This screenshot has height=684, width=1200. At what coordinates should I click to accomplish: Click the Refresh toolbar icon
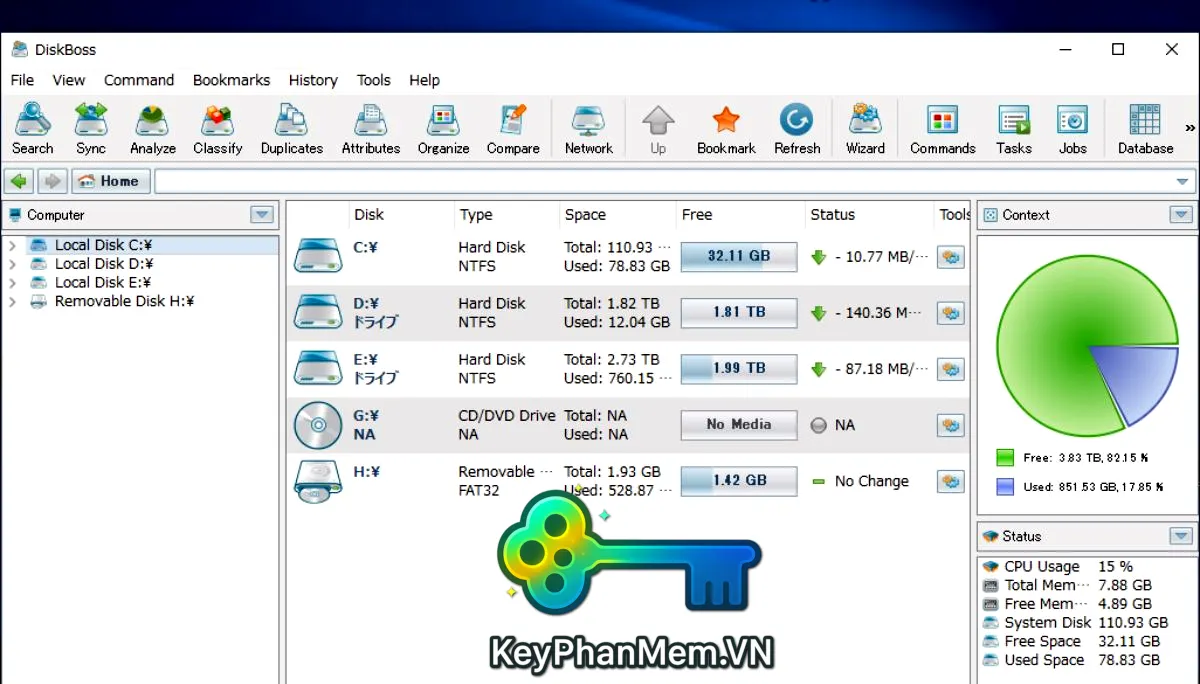pyautogui.click(x=797, y=129)
